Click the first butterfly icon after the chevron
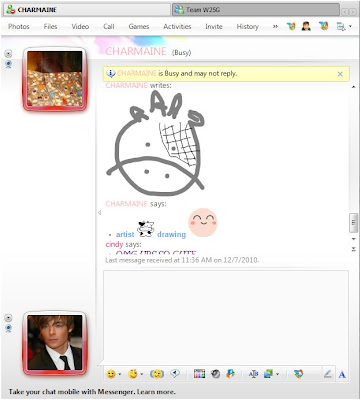 pos(291,26)
